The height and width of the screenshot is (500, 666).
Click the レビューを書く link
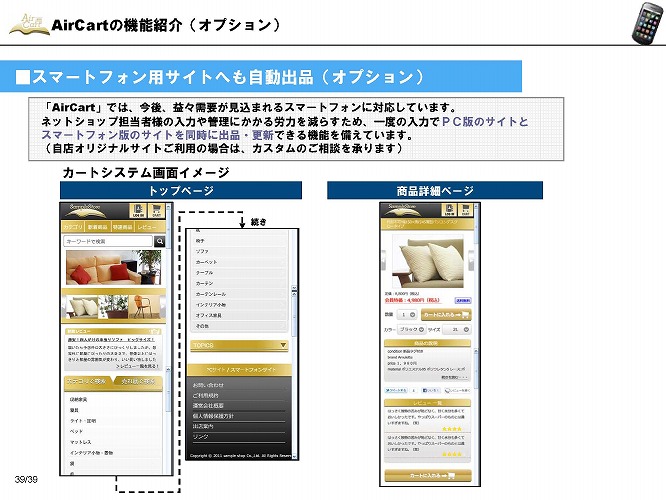click(x=457, y=390)
